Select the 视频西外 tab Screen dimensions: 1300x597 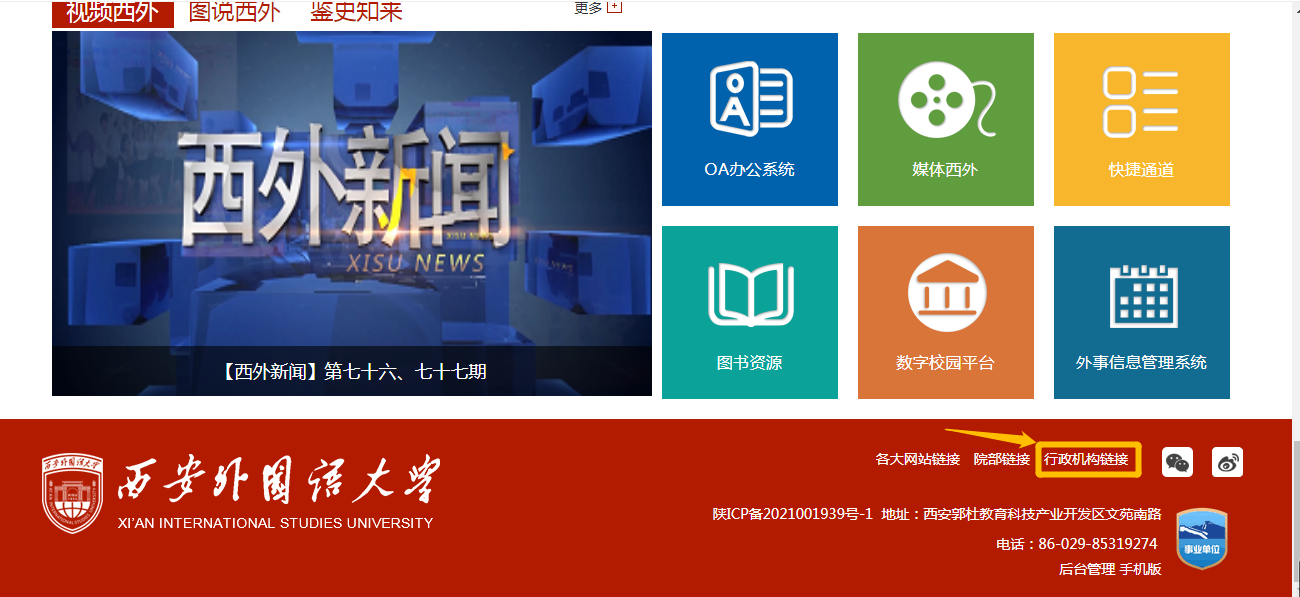pyautogui.click(x=112, y=12)
